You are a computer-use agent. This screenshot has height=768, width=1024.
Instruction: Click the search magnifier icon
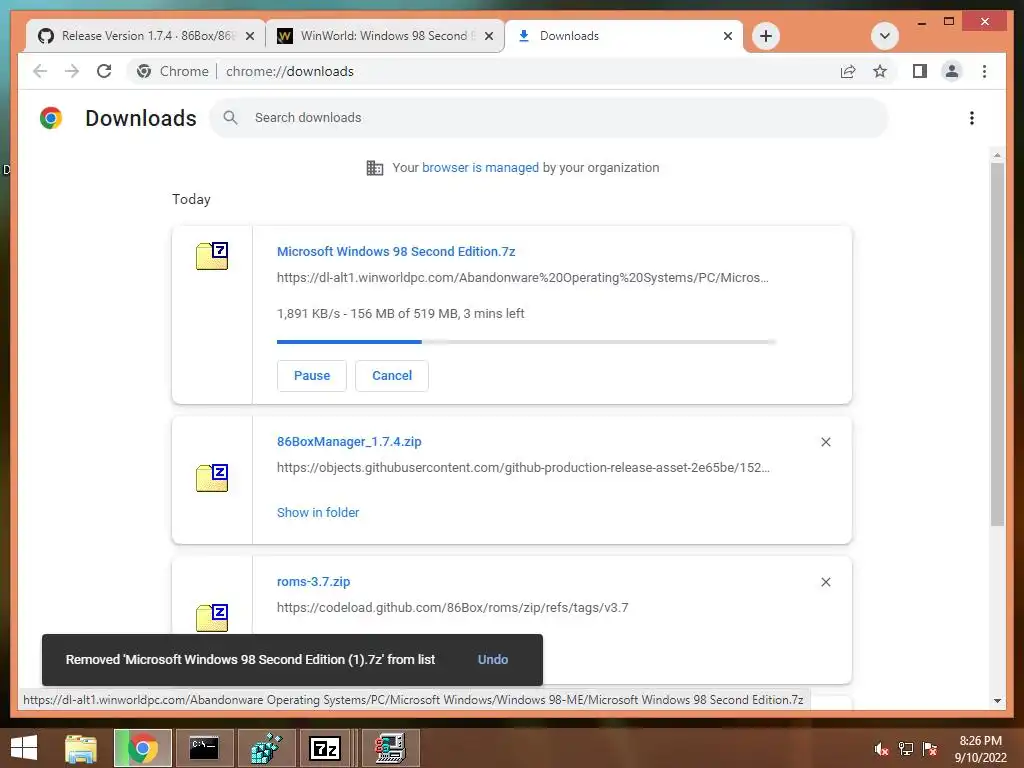(x=230, y=118)
